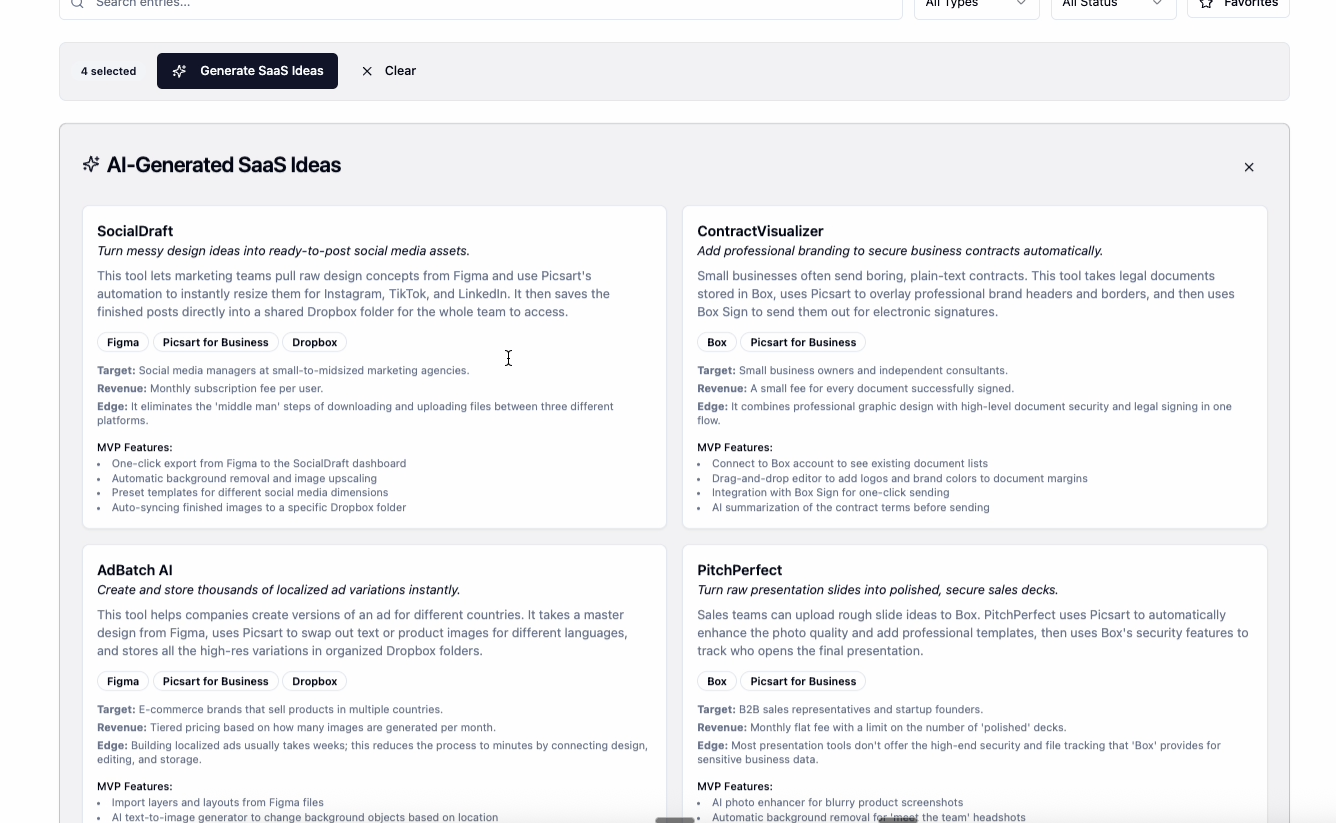
Task: Click PitchPerfect tagline about polished sales decks
Action: point(877,590)
